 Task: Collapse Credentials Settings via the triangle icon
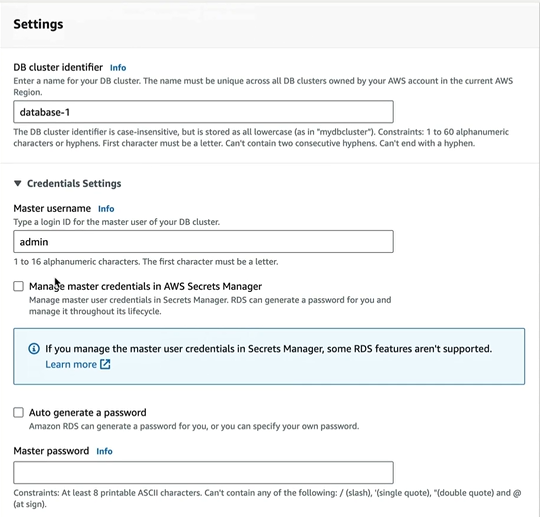click(18, 183)
